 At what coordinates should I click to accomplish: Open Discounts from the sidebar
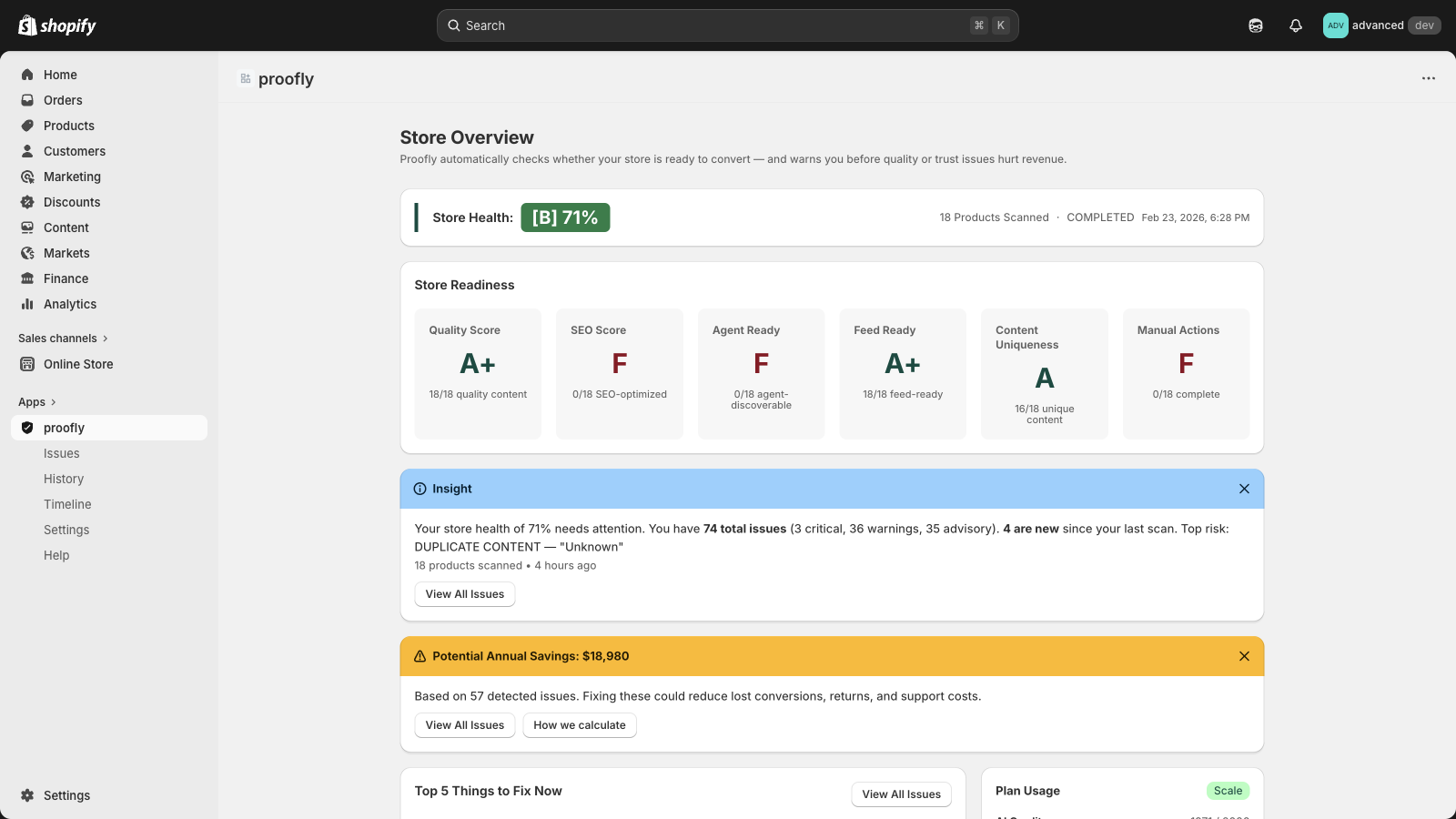point(71,202)
